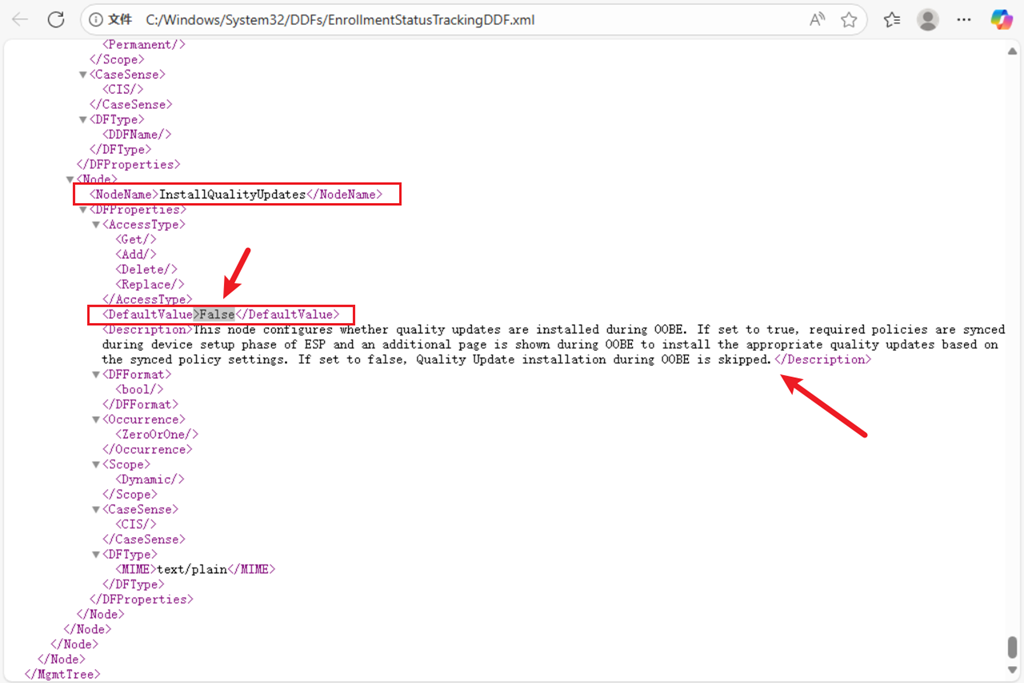The height and width of the screenshot is (683, 1024).
Task: Click the closing MgmtTree tag
Action: point(63,675)
